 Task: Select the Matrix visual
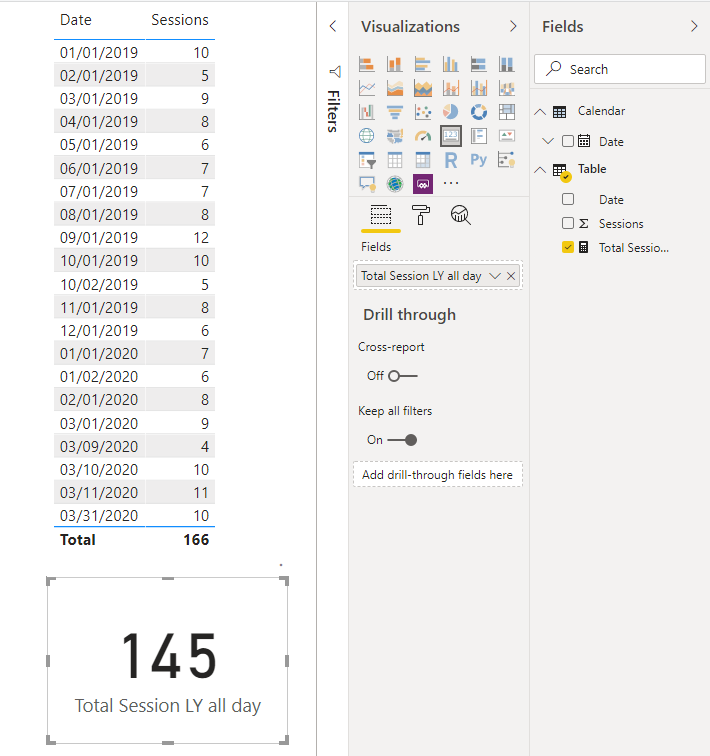pos(423,160)
